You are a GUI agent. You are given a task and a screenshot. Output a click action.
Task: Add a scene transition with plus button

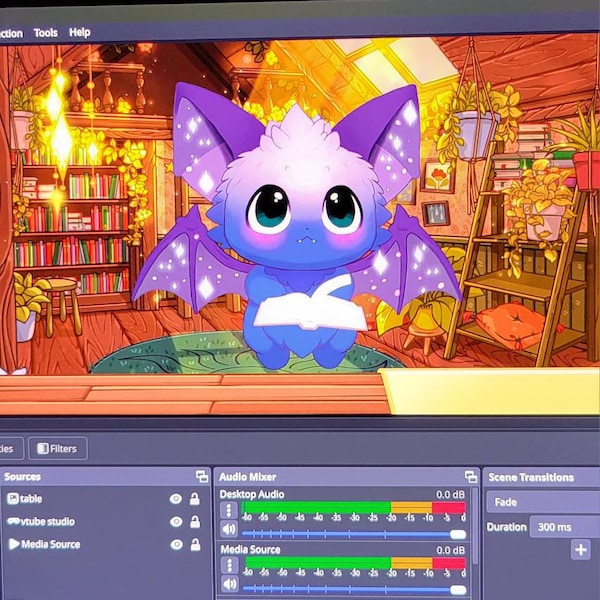point(581,550)
